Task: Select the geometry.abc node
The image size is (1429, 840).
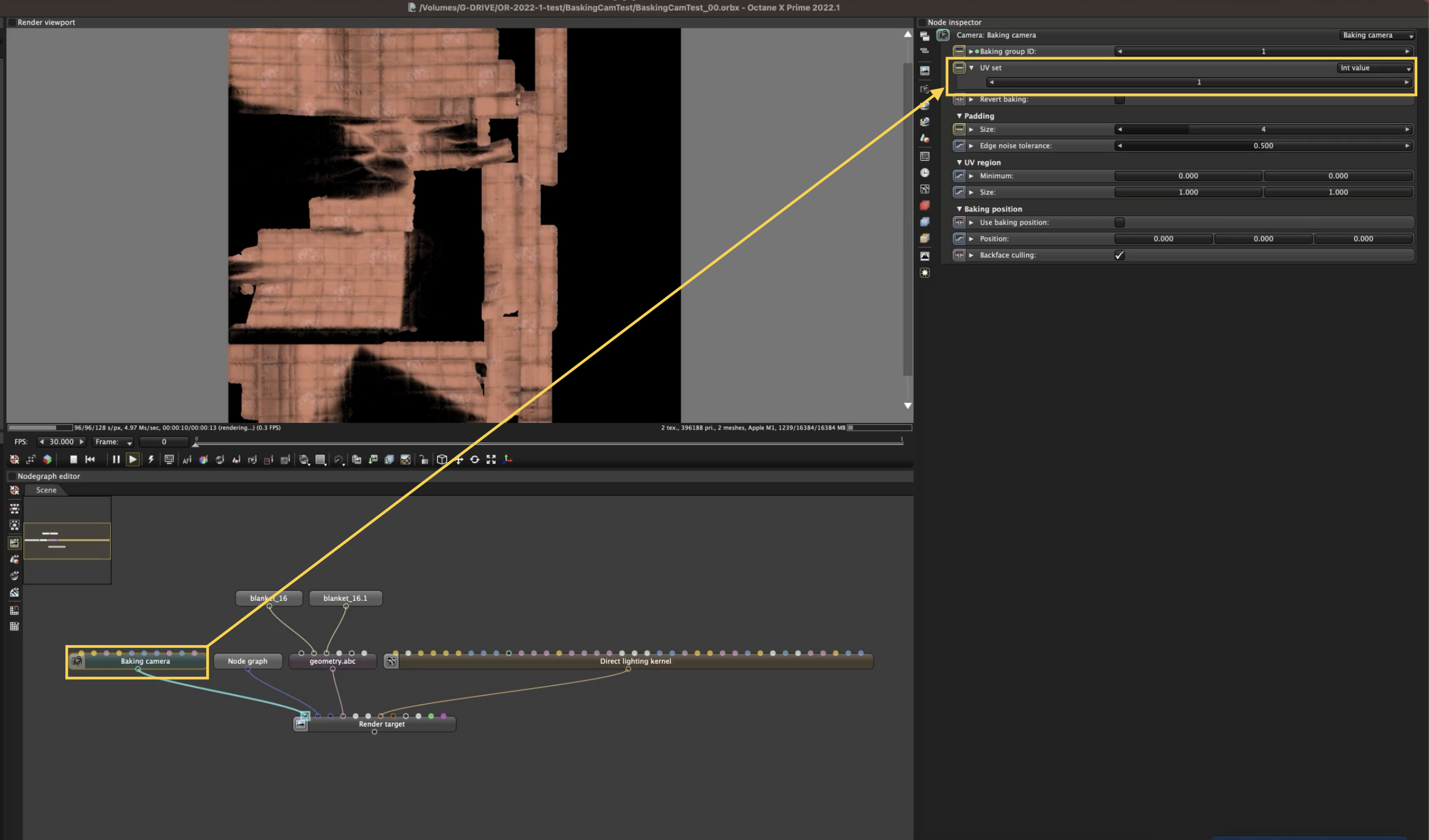Action: [332, 662]
